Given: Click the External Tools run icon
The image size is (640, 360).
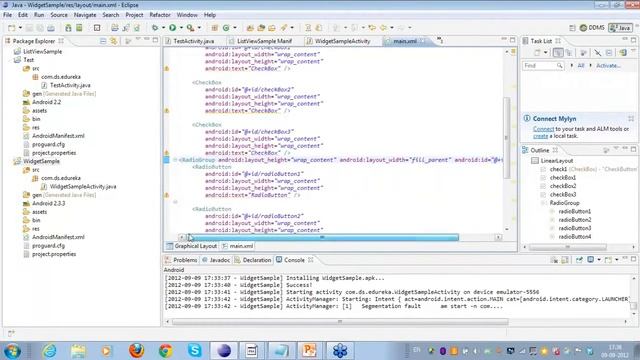Looking at the screenshot, I should point(190,28).
